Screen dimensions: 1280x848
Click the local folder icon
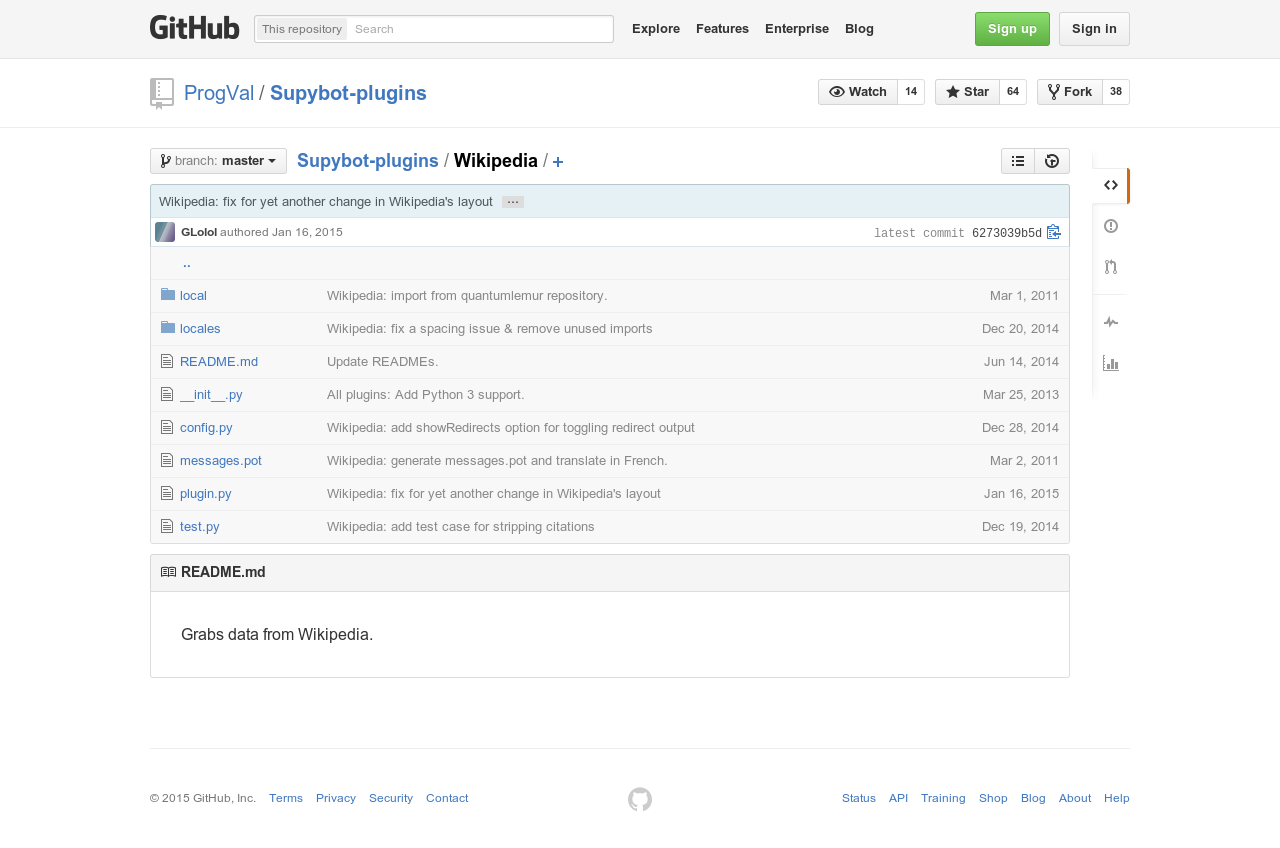point(168,295)
